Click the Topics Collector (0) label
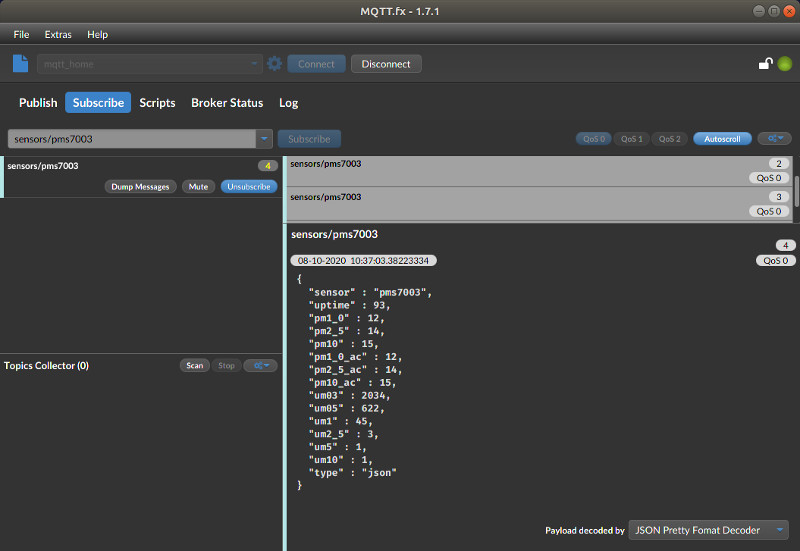 (46, 365)
